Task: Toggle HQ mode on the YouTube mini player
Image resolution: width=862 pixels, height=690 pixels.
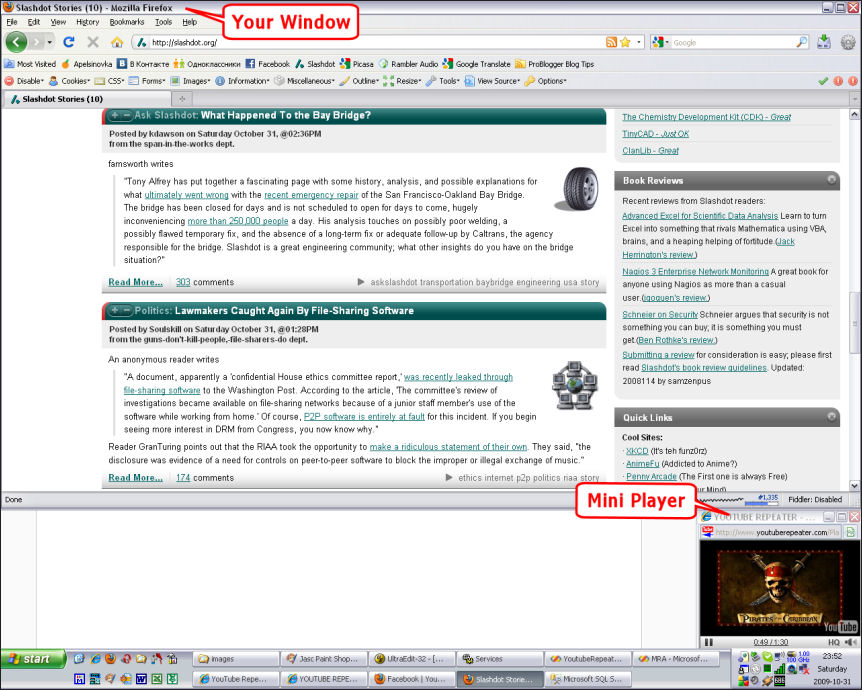Action: tap(833, 641)
